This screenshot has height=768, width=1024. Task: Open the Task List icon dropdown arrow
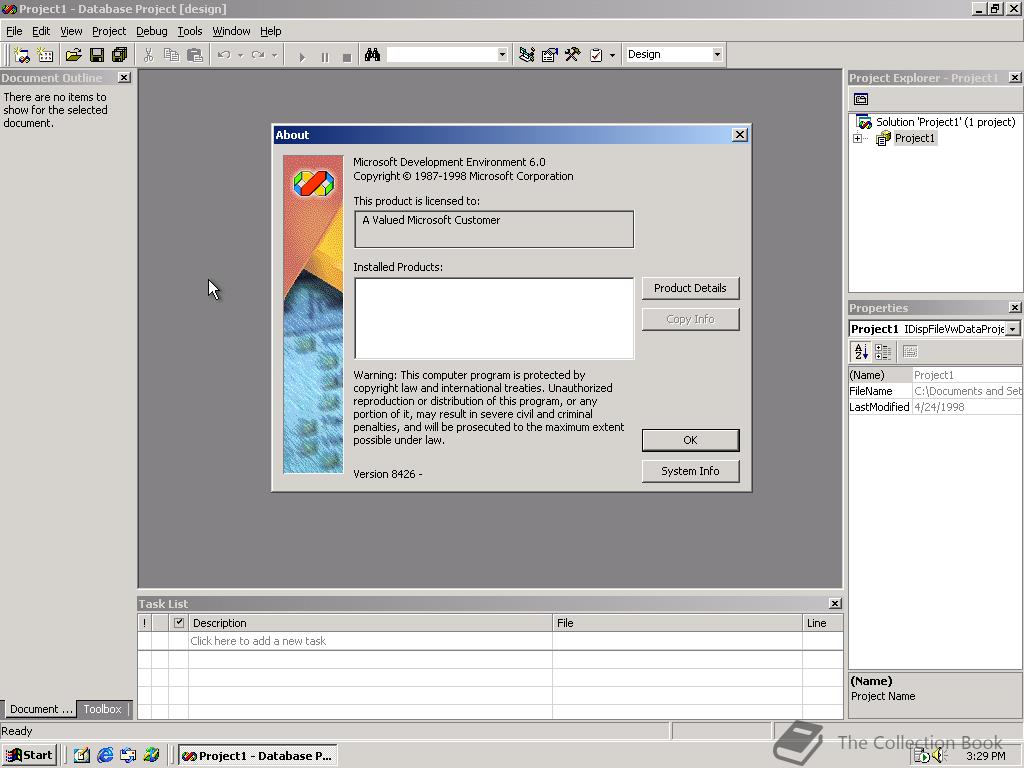(x=612, y=56)
